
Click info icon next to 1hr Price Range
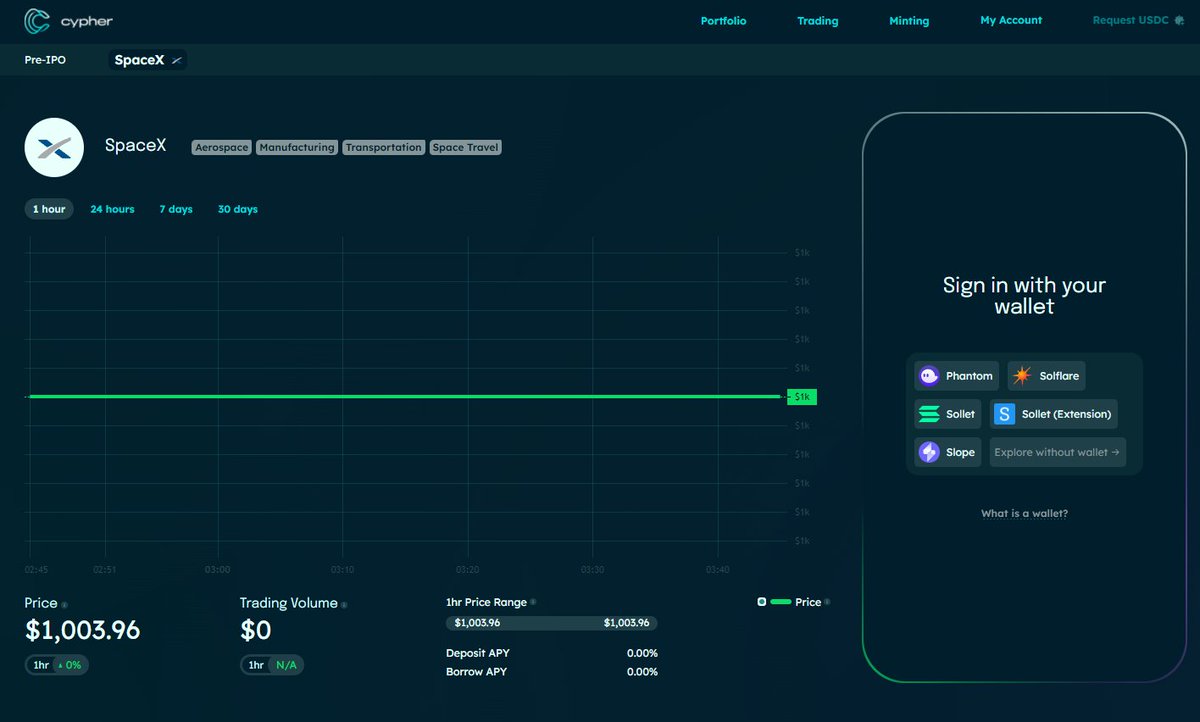533,602
